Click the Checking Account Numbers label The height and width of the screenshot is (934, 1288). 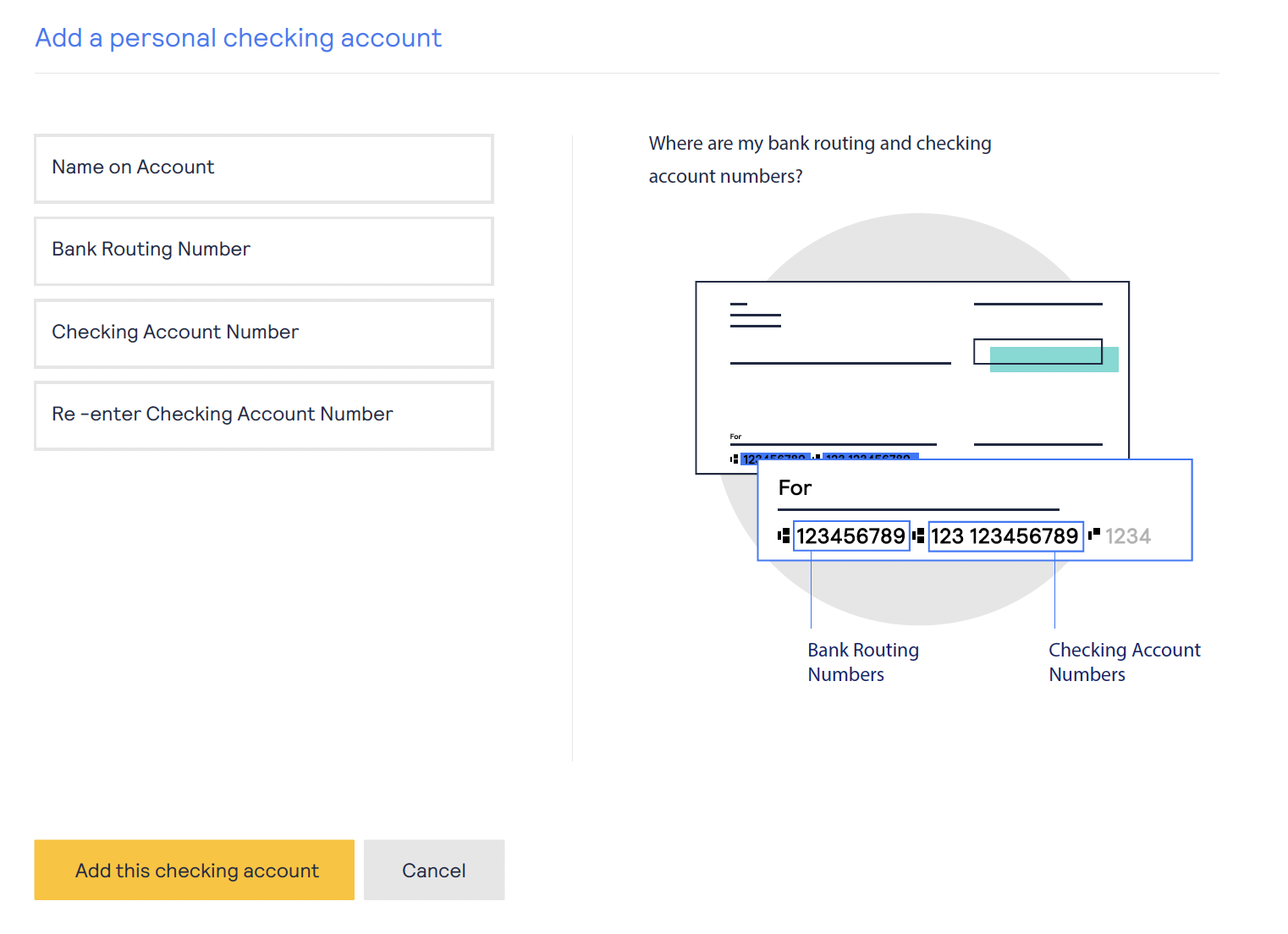(1125, 662)
